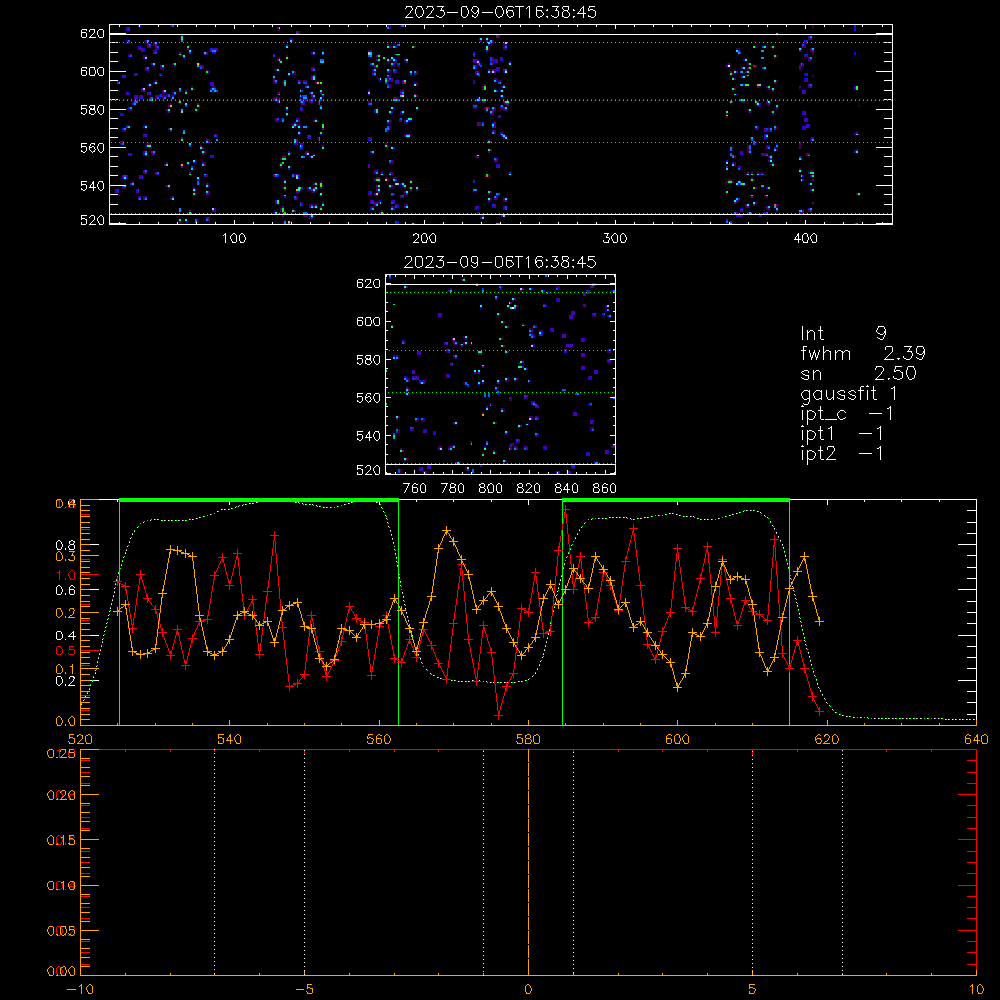Click red y-axis label 1.0 on profile plot
Viewport: 1000px width, 1000px height.
66,575
